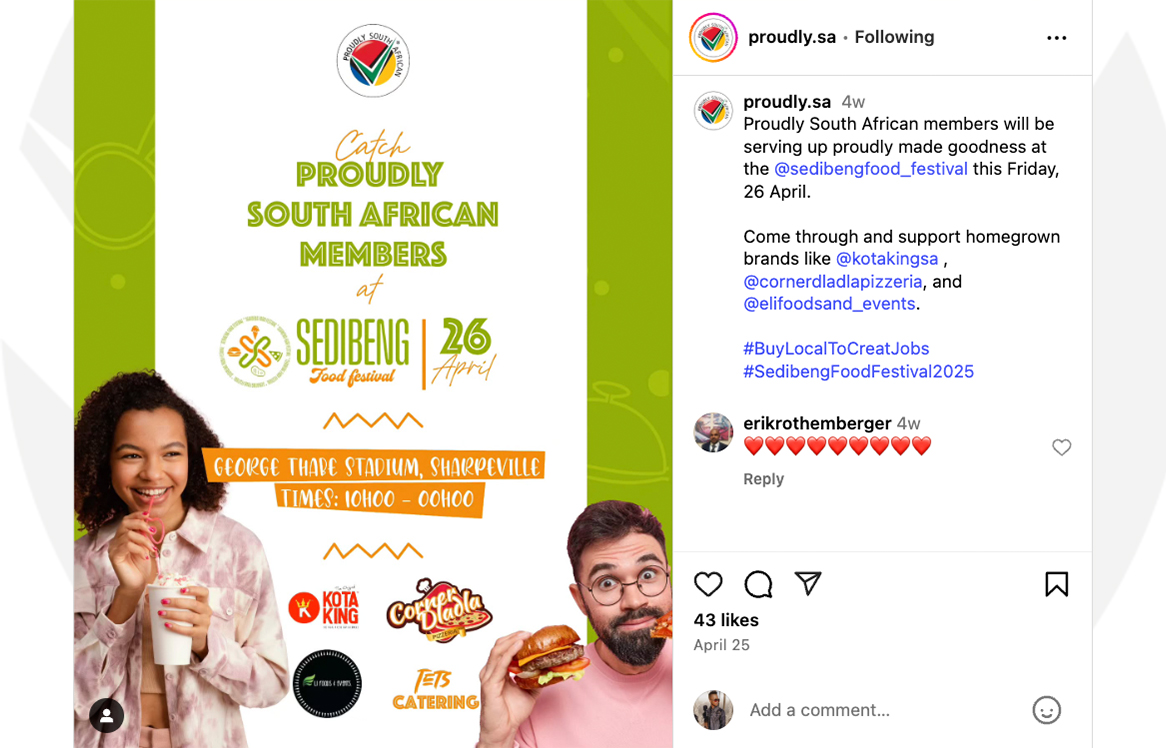Show tagged people icon on image

(107, 715)
